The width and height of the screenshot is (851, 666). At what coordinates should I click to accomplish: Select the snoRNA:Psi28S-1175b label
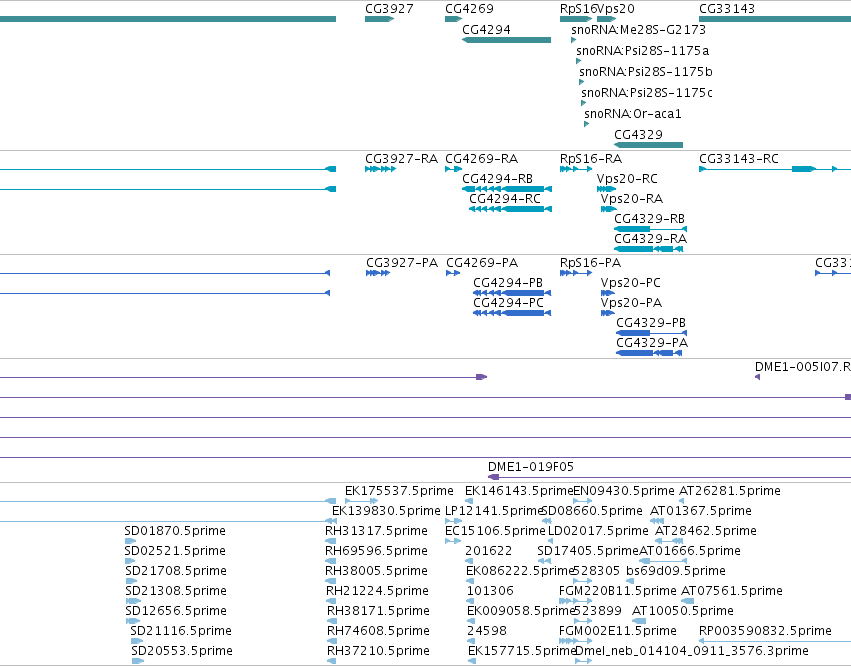(x=646, y=72)
